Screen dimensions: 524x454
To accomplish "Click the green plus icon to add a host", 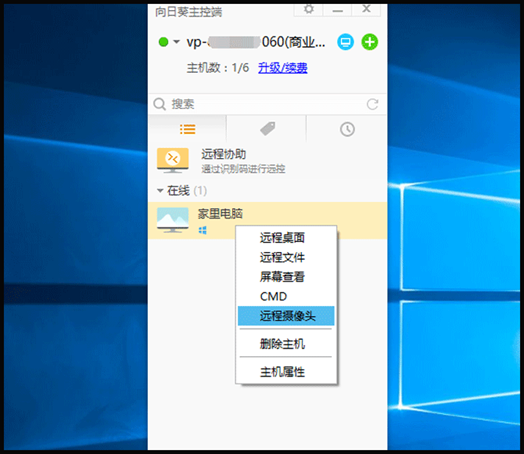I will (x=370, y=42).
